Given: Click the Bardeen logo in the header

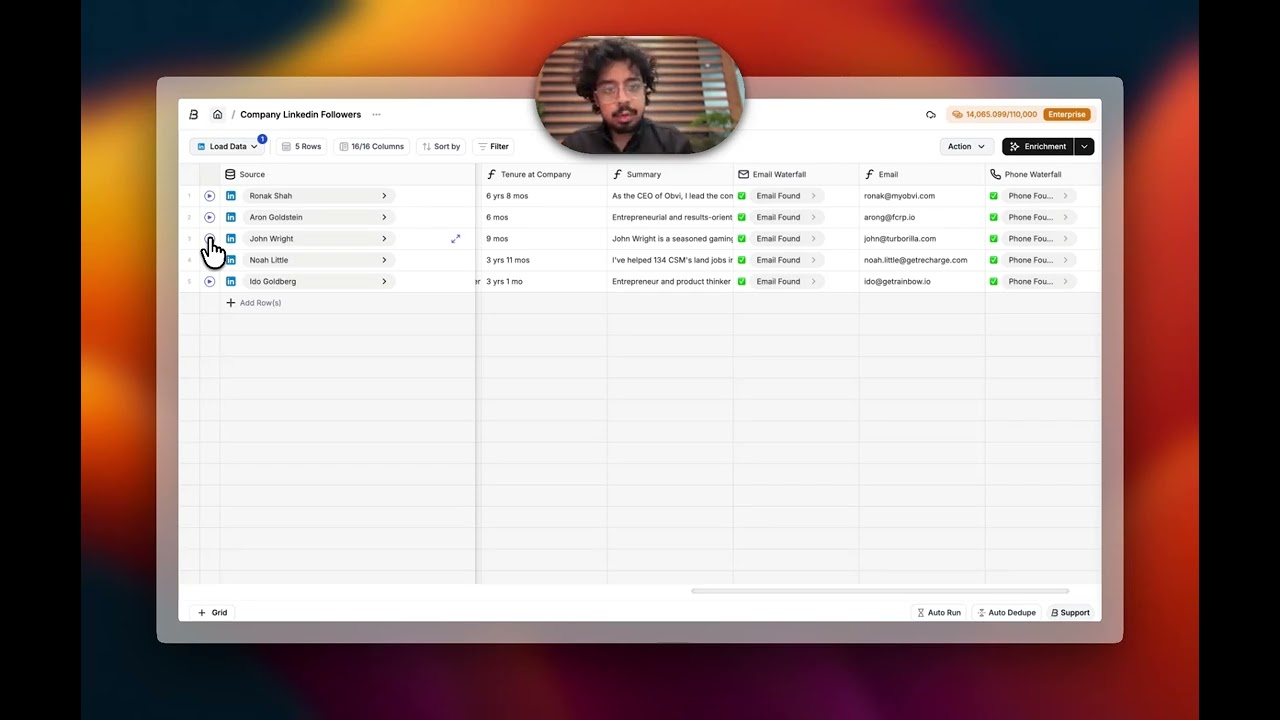Looking at the screenshot, I should [x=194, y=115].
